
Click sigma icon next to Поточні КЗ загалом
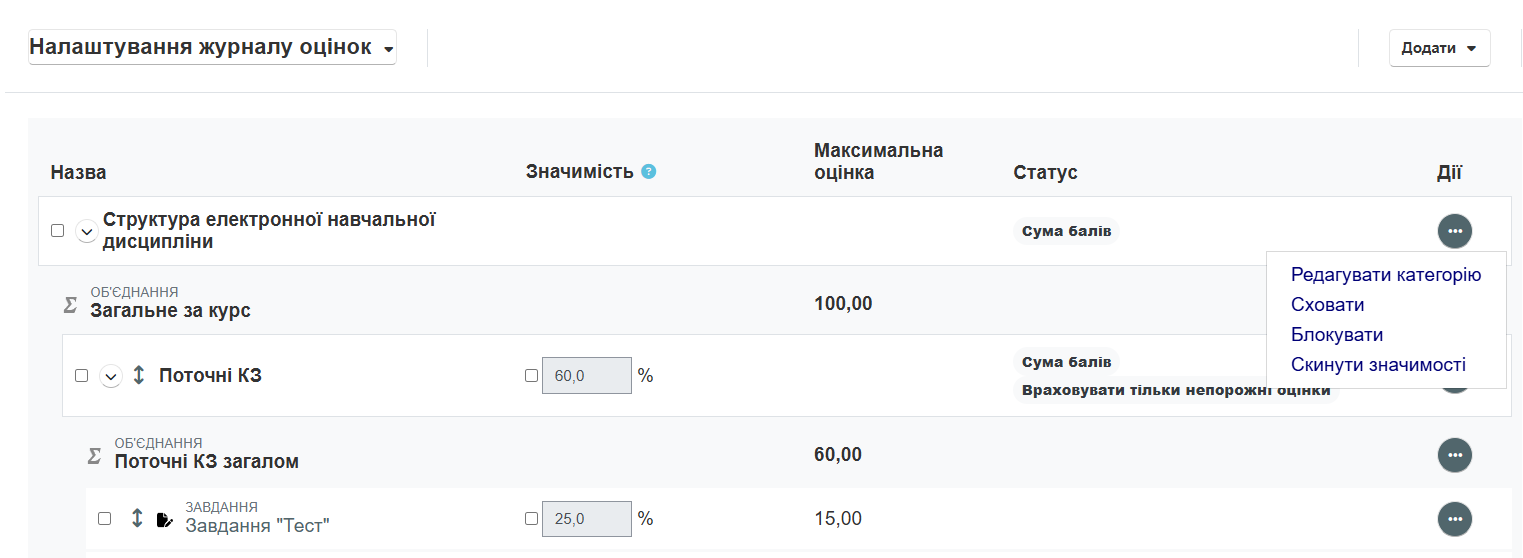[x=94, y=455]
